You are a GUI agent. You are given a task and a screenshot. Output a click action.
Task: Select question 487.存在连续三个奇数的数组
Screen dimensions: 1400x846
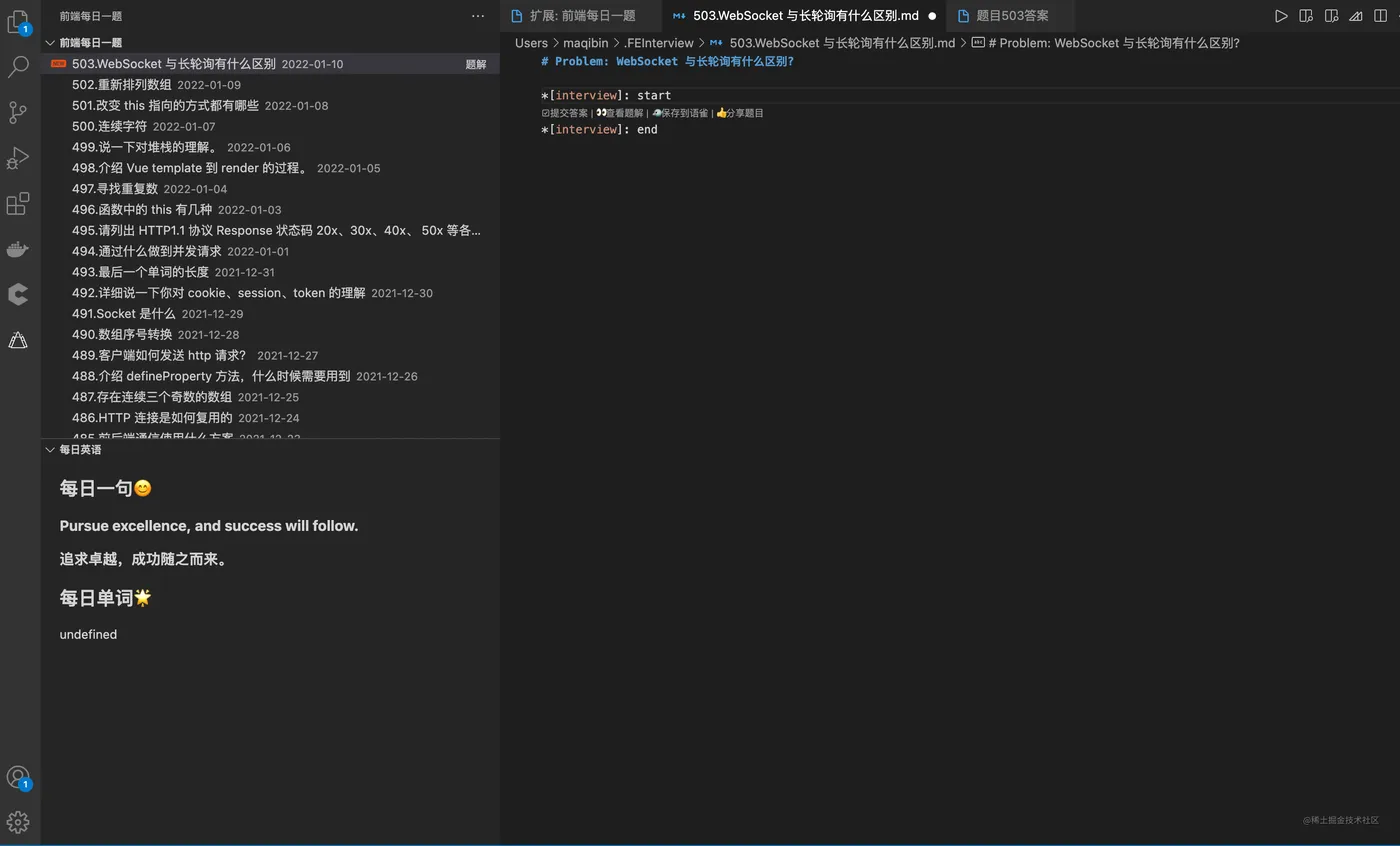click(x=270, y=397)
